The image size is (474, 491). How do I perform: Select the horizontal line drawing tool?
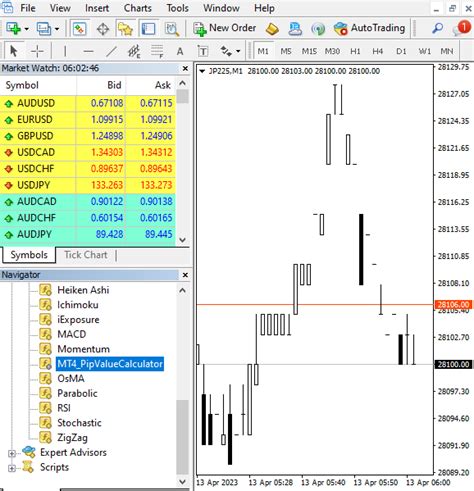pyautogui.click(x=88, y=51)
